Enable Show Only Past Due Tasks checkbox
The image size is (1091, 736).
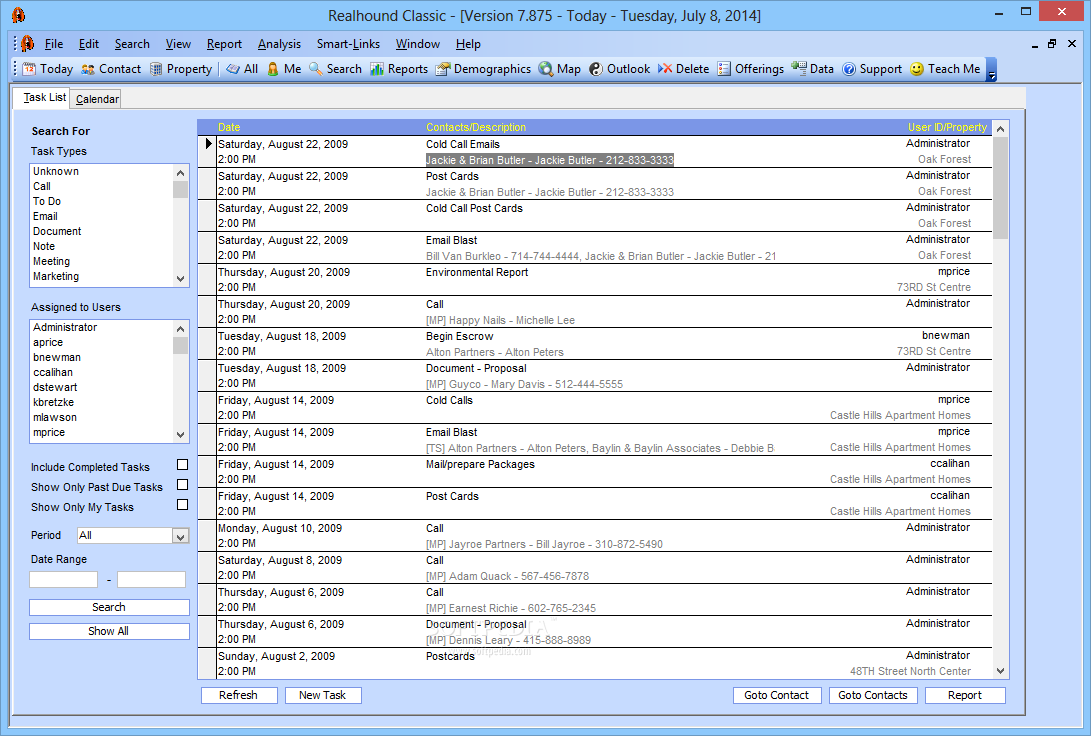(182, 485)
